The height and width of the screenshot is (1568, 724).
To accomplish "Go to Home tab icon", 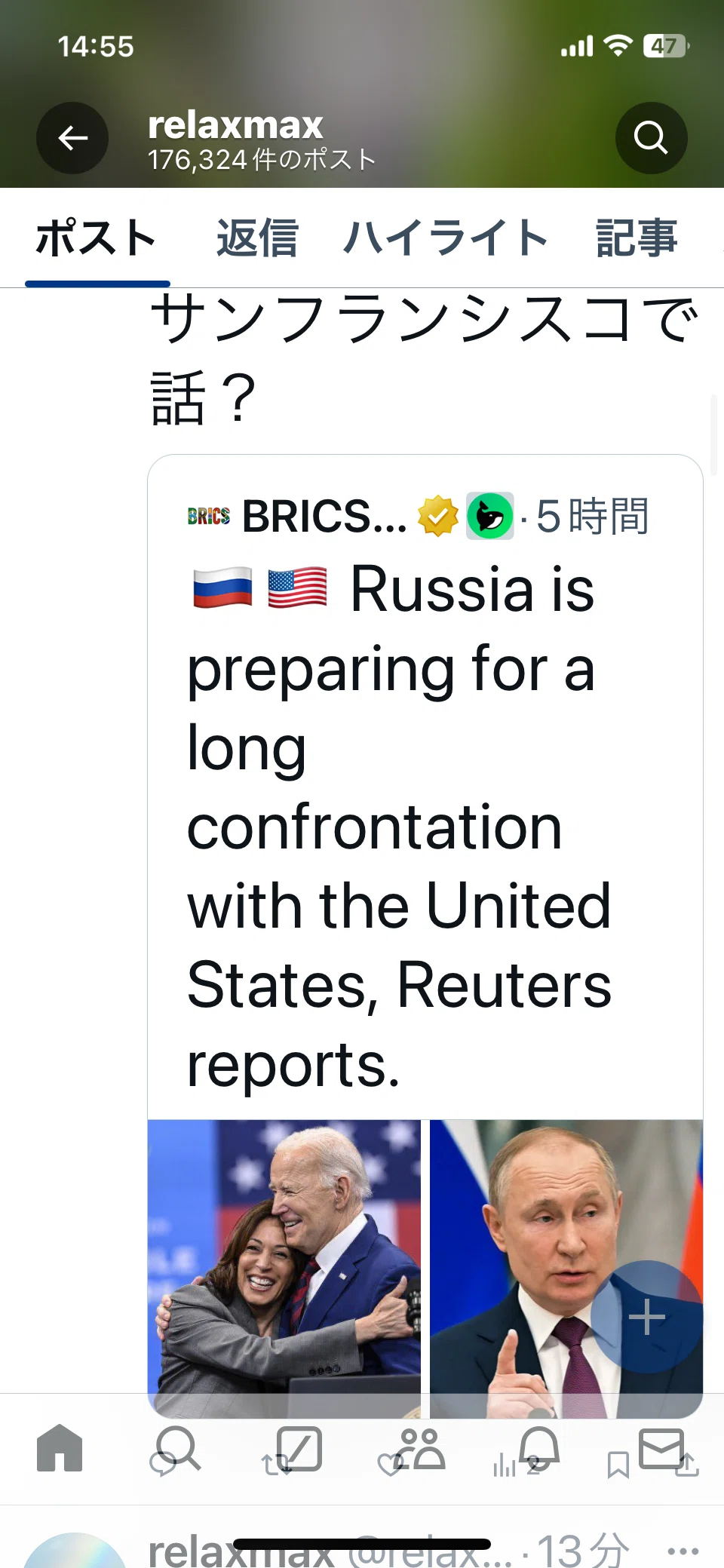I will pos(60,1448).
